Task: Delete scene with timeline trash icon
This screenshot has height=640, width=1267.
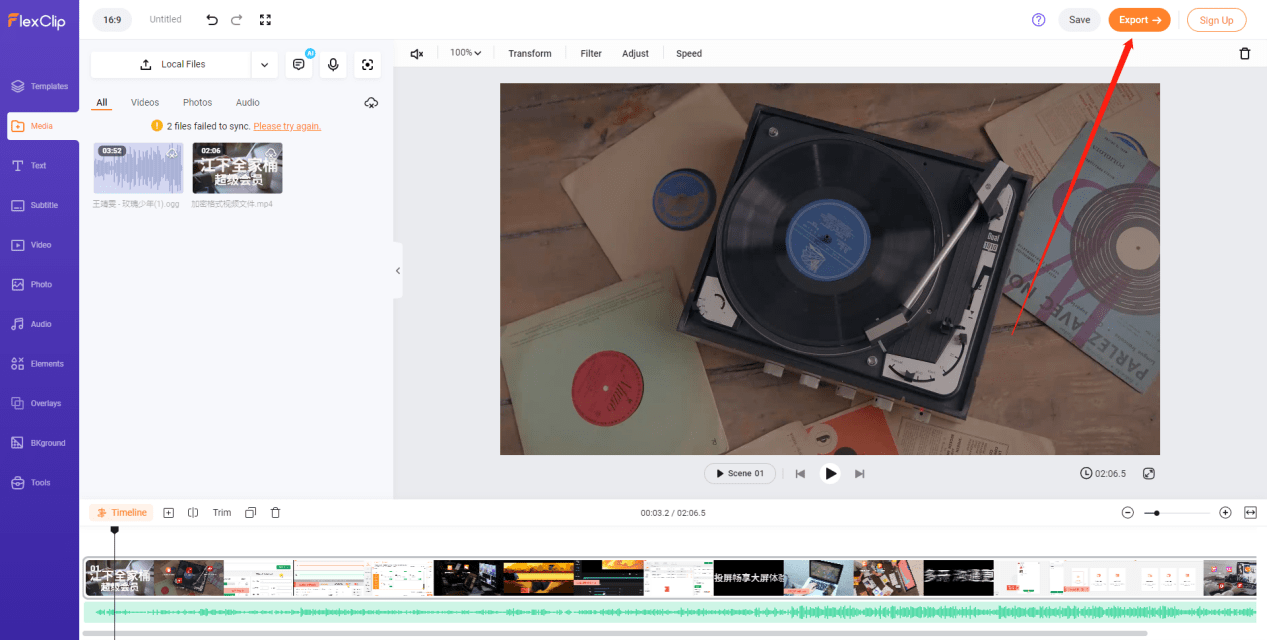Action: (x=276, y=513)
